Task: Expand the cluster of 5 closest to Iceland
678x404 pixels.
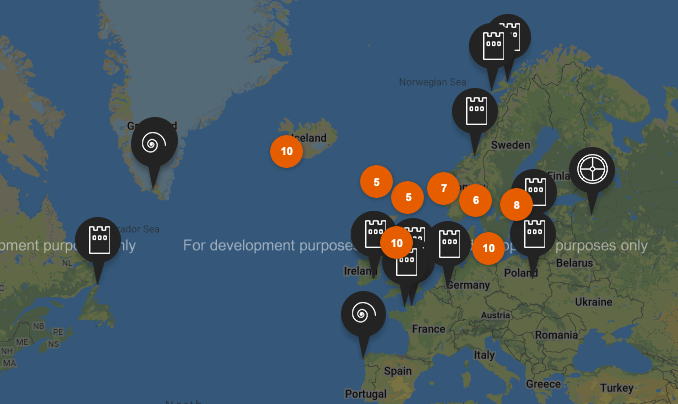Action: (377, 182)
